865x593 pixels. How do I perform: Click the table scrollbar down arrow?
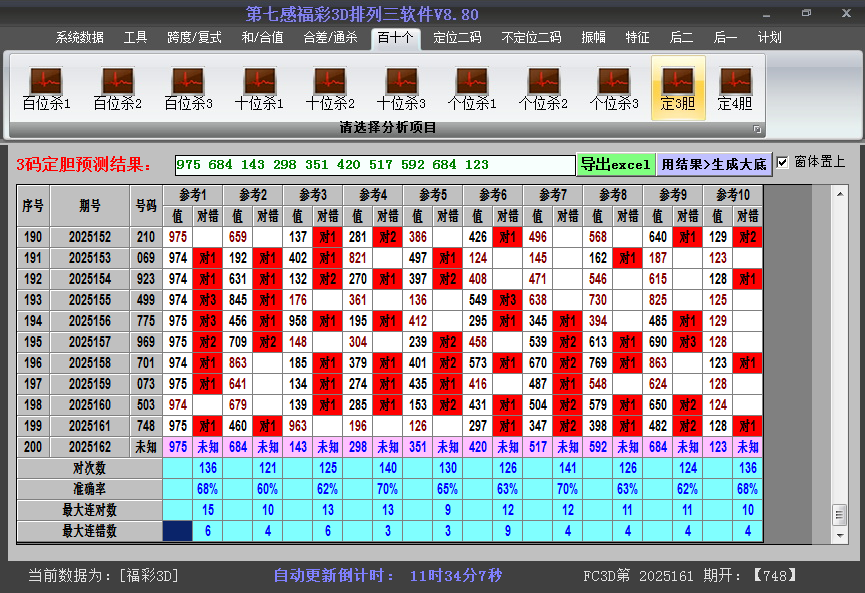[840, 535]
